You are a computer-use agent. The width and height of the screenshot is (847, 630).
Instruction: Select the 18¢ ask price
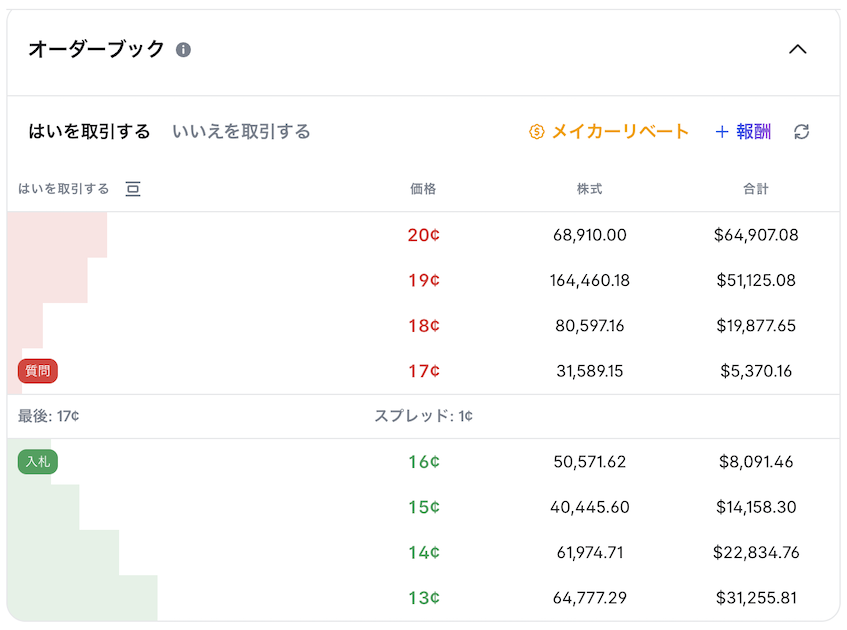click(424, 326)
